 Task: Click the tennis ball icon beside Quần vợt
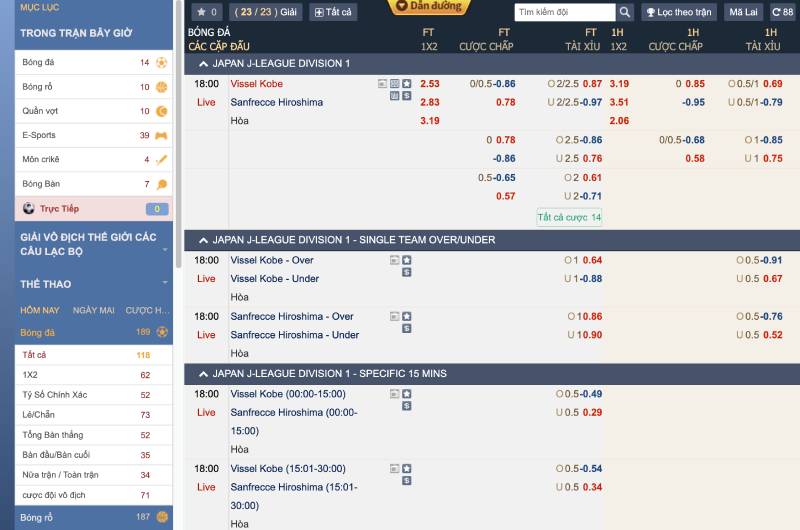(x=161, y=111)
